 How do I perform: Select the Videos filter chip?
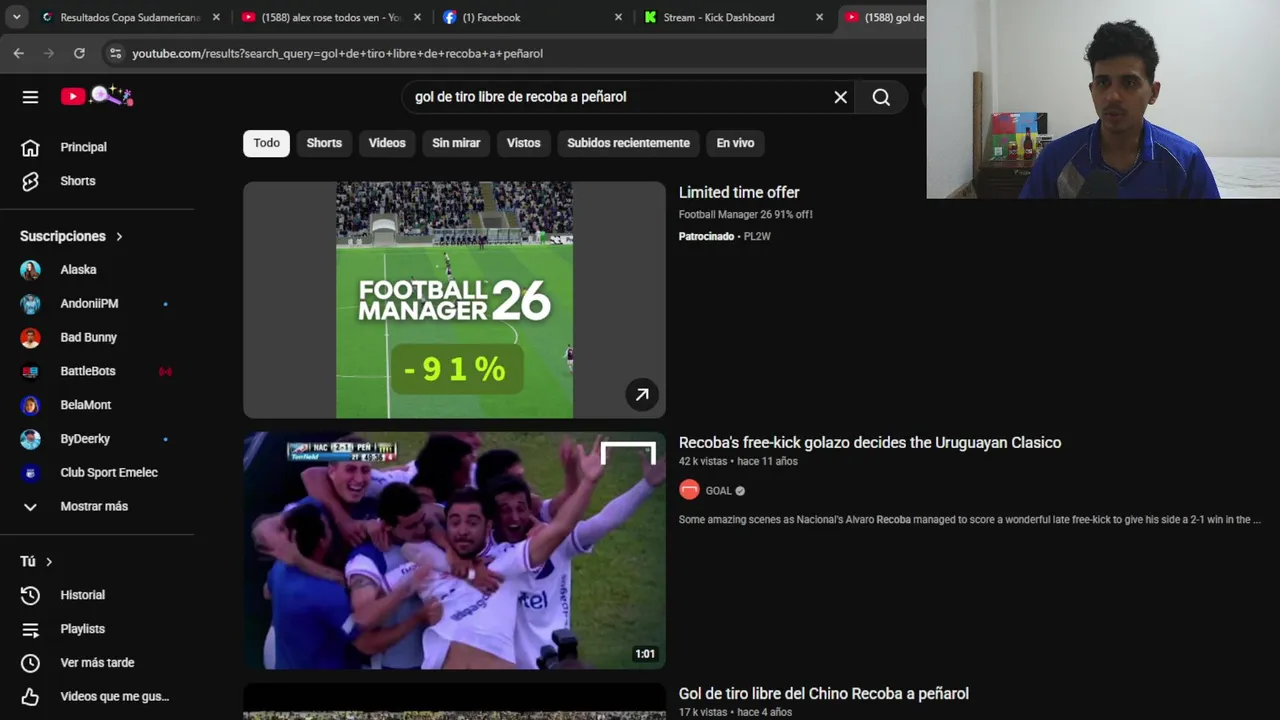[x=387, y=143]
